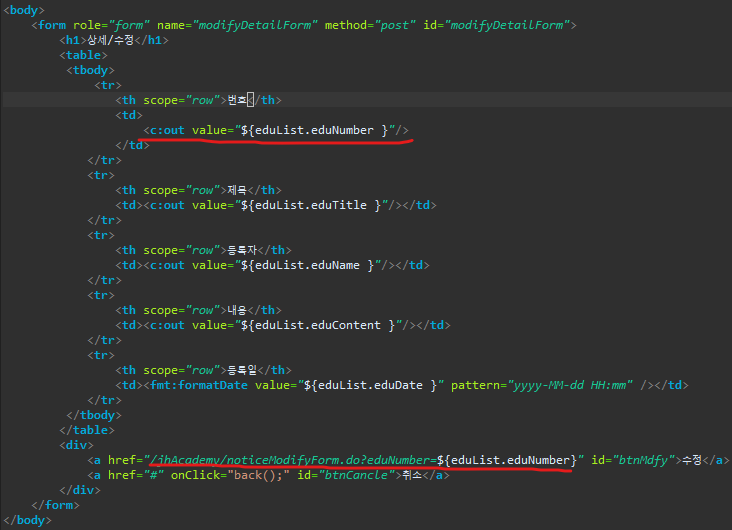
Task: Click method="post" attribute
Action: (370, 25)
